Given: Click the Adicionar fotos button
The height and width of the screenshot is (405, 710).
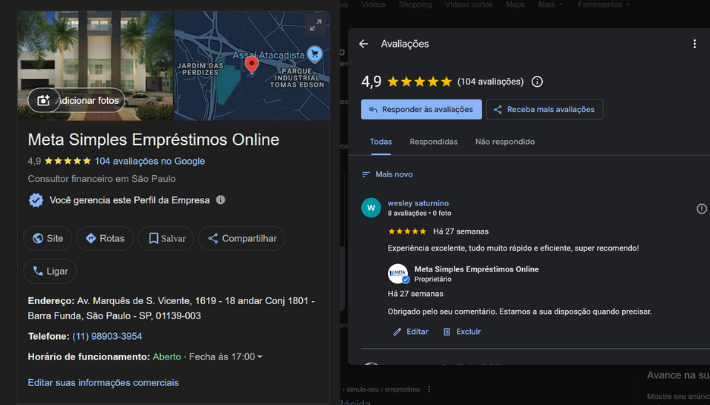Looking at the screenshot, I should coord(76,101).
